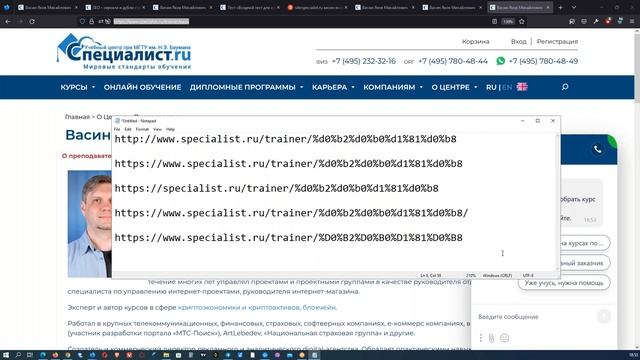Open the shield tracking protection icon

(x=82, y=21)
